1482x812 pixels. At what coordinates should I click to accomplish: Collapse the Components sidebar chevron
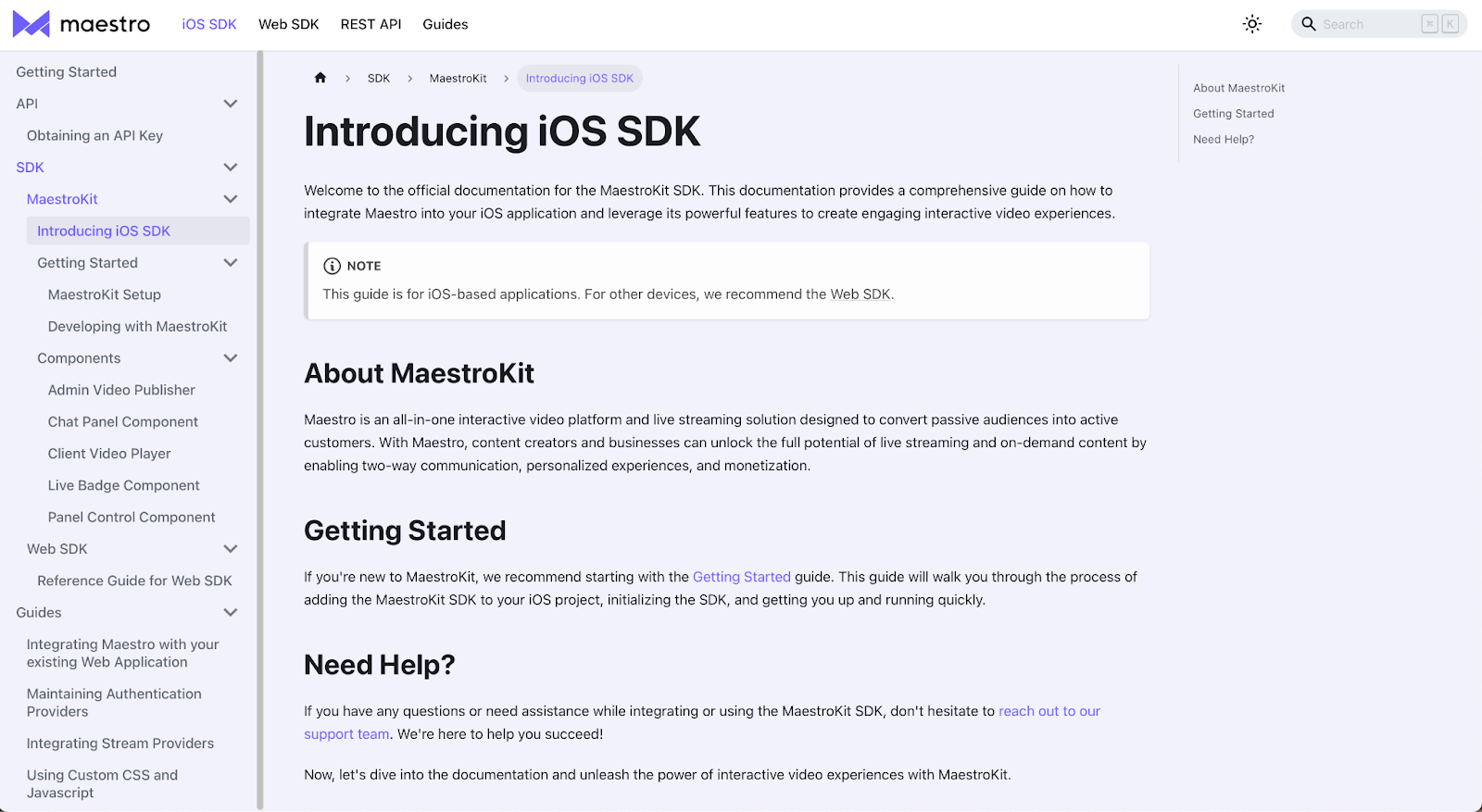pos(231,358)
